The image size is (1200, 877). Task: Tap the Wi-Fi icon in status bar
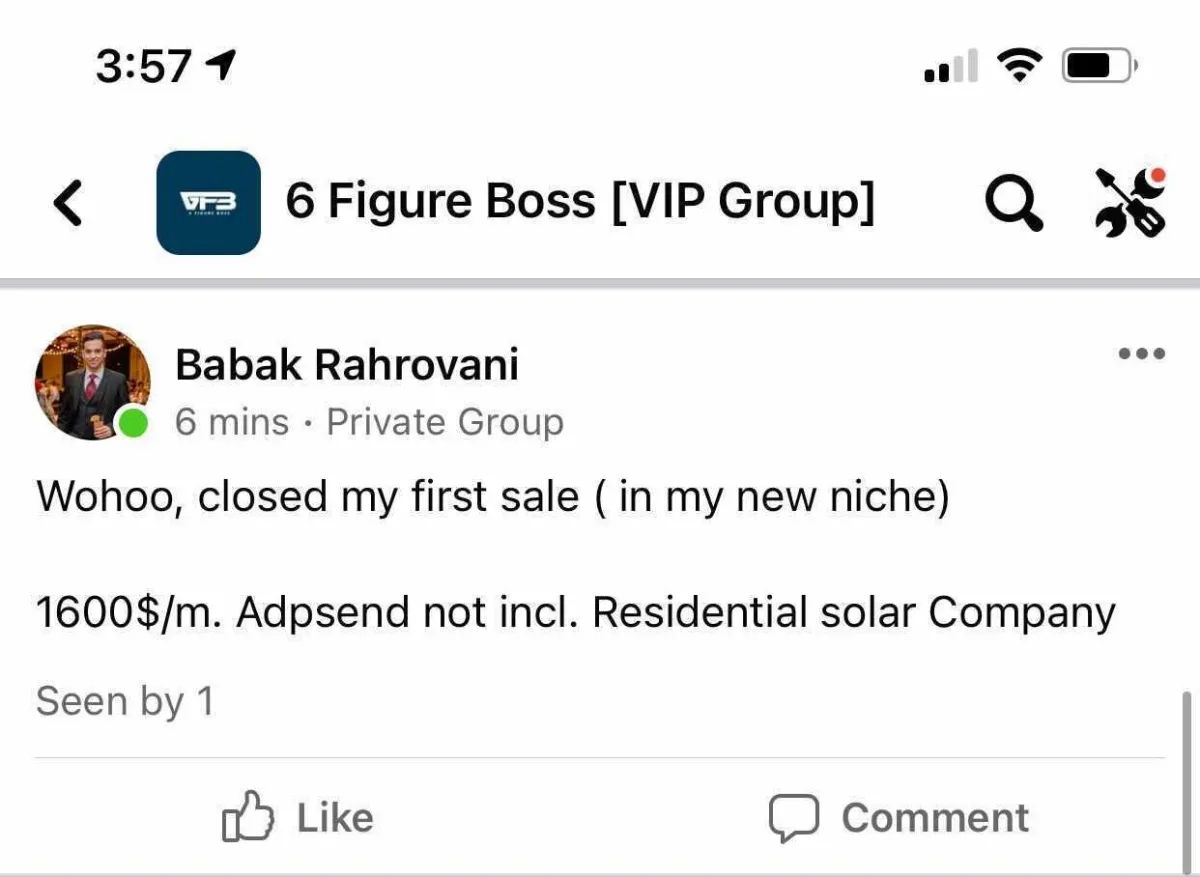[1020, 67]
